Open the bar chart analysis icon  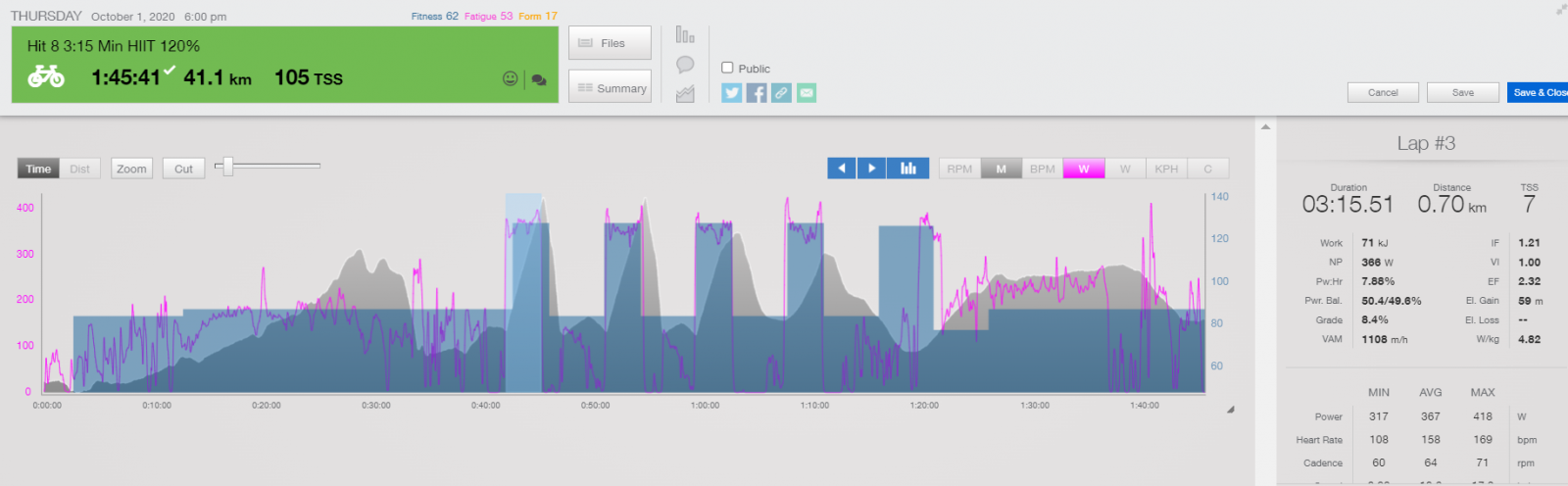685,35
